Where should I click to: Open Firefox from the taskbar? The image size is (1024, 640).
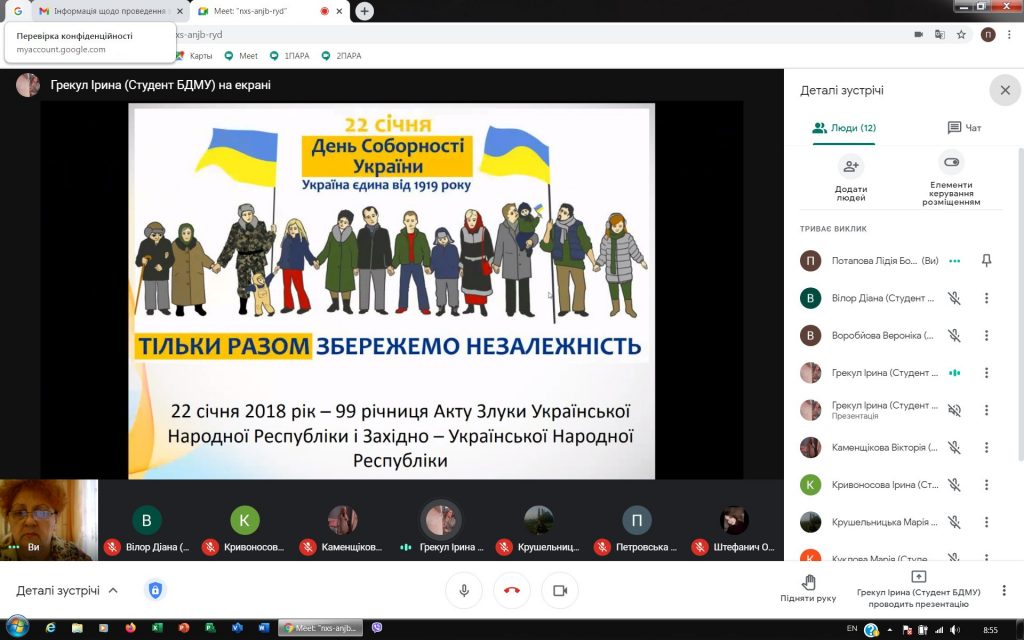(130, 628)
